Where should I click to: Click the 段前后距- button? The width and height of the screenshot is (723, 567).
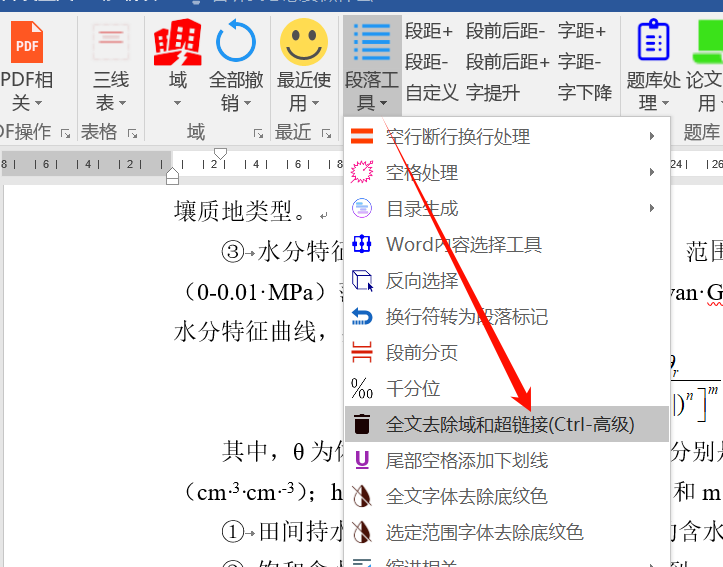[505, 31]
